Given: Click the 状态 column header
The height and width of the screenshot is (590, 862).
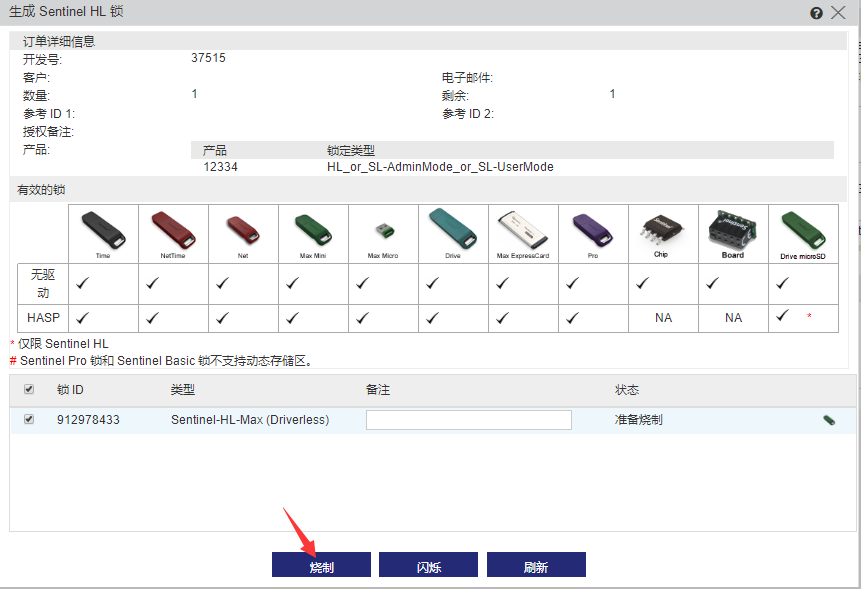Looking at the screenshot, I should click(627, 390).
